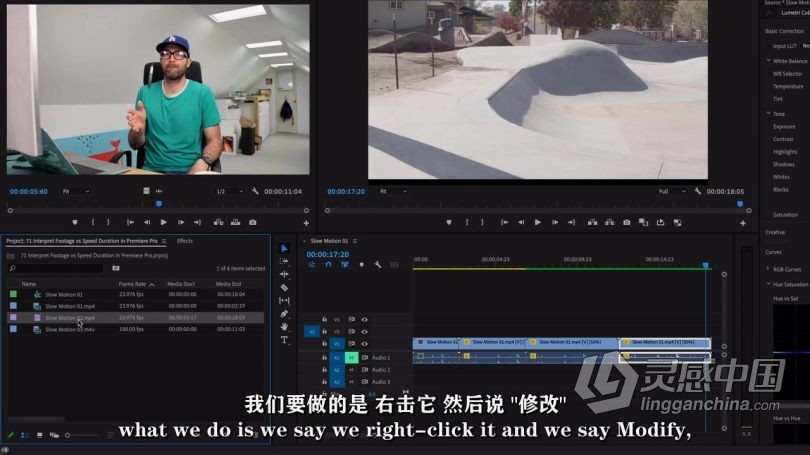The height and width of the screenshot is (455, 810).
Task: Step forward one frame in Program monitor
Action: [x=555, y=222]
